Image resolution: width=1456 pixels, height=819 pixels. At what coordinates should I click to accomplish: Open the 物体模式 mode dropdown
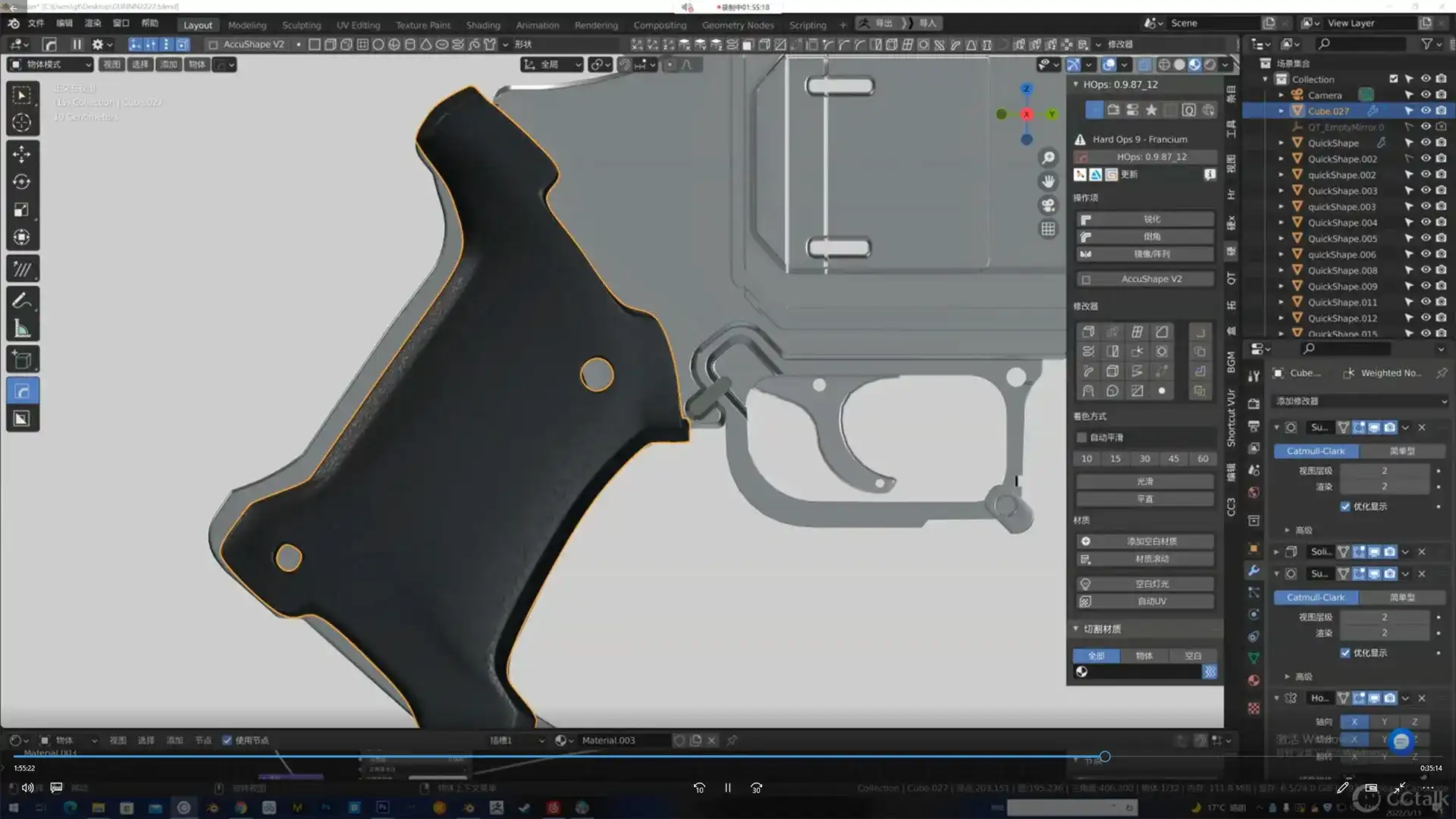[x=50, y=64]
